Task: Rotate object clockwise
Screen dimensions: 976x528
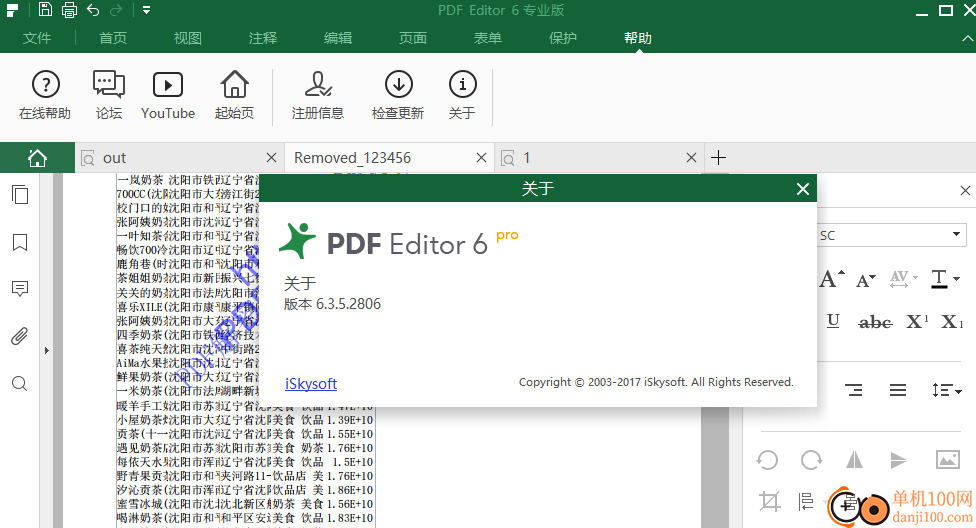Action: tap(811, 460)
